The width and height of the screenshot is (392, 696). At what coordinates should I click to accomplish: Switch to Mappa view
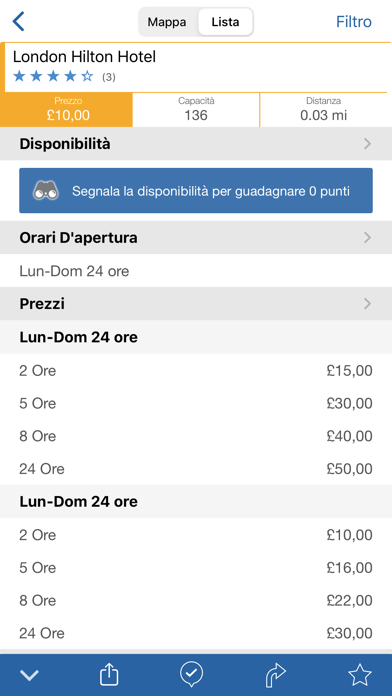[x=167, y=21]
